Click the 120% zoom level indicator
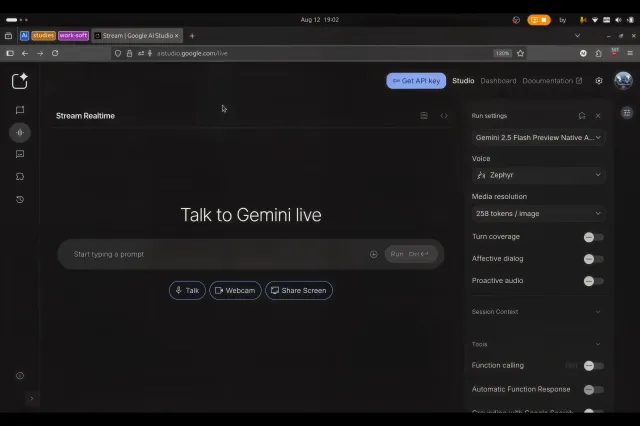Screen dimensions: 640x426 tap(502, 53)
